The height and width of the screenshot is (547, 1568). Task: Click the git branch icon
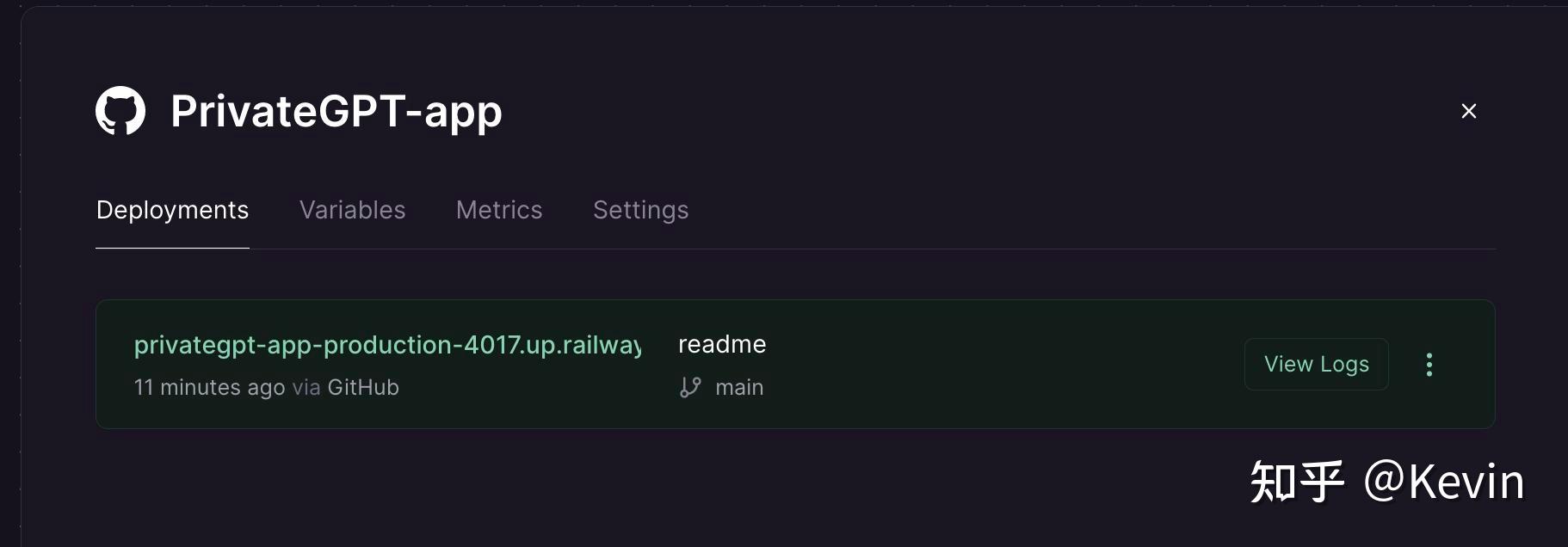(x=690, y=387)
